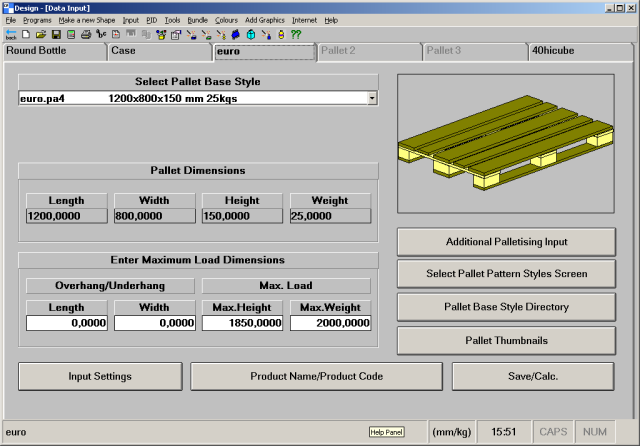Click the bucket with coloured balls icon

click(x=161, y=35)
